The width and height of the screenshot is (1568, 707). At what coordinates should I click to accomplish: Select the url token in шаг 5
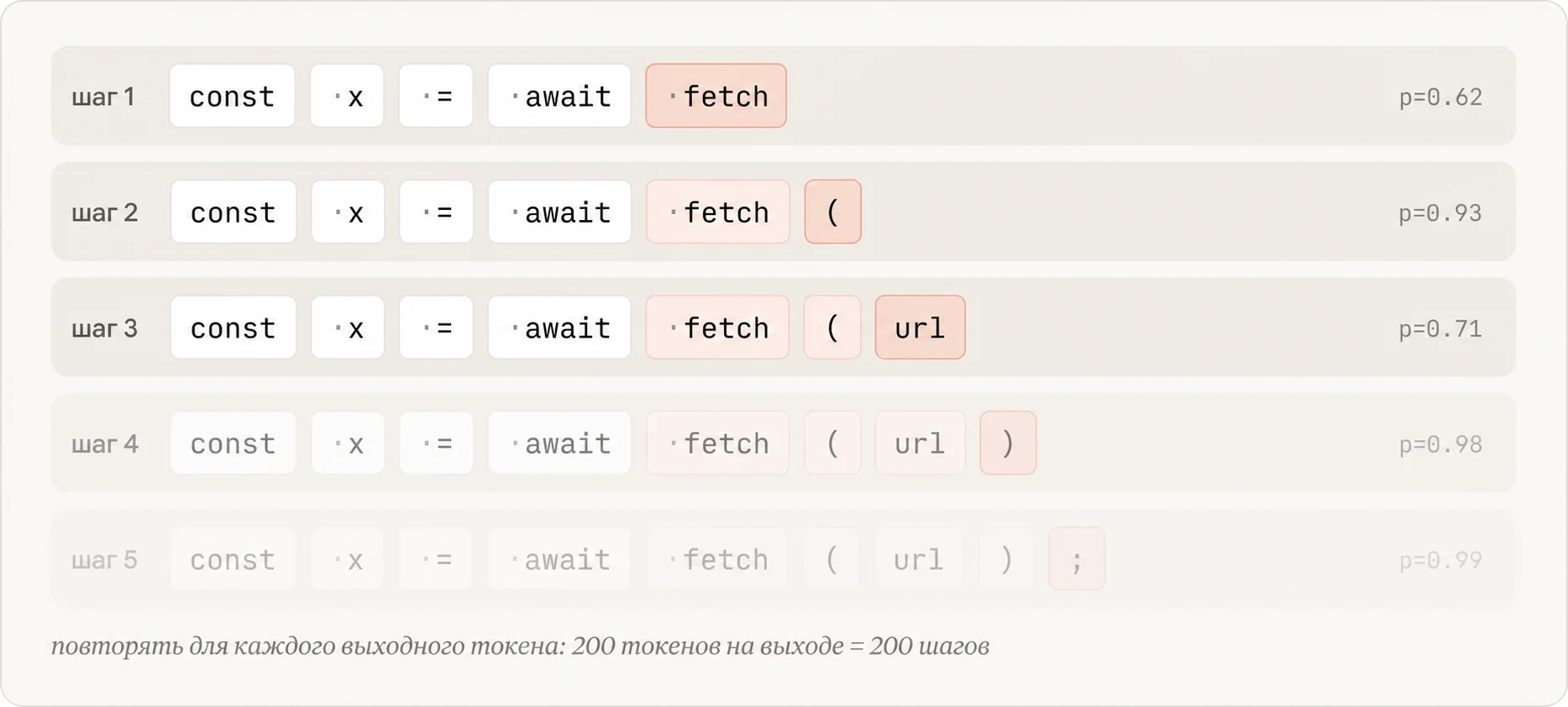coord(919,558)
